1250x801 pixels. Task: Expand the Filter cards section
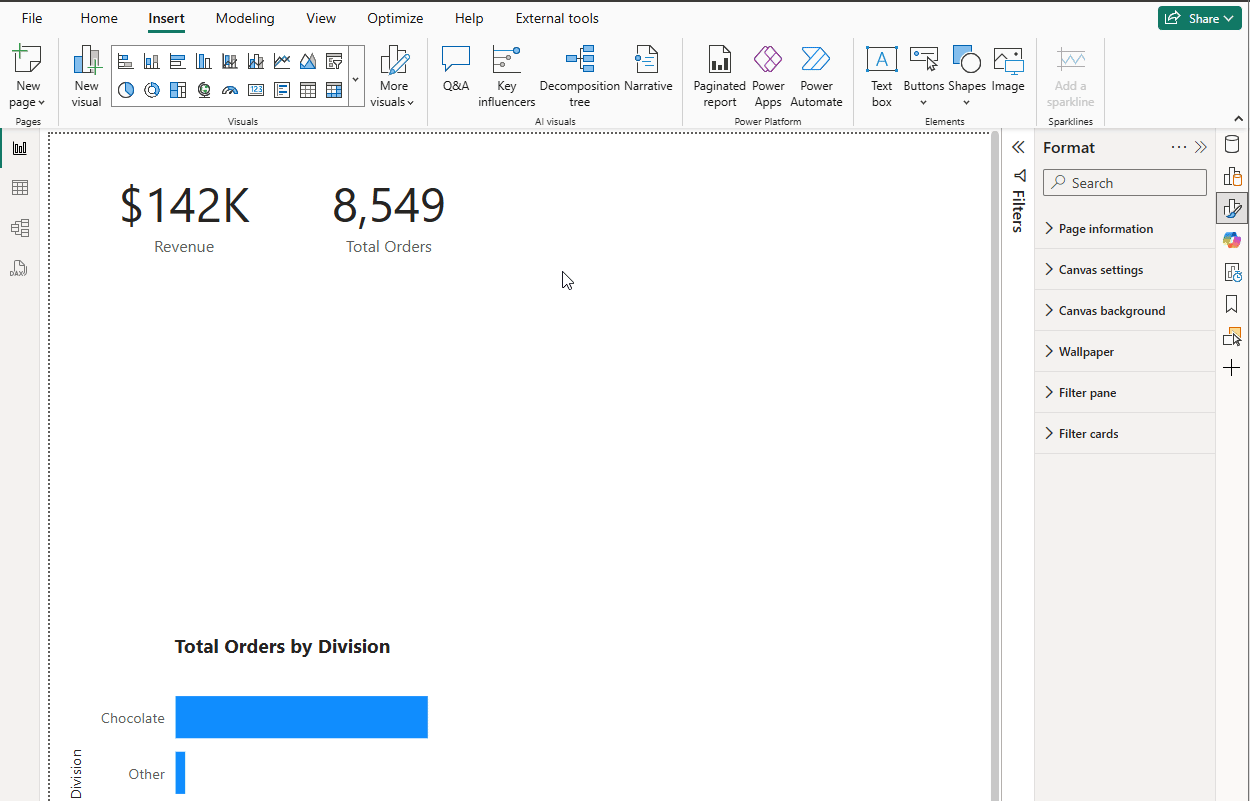click(1125, 434)
